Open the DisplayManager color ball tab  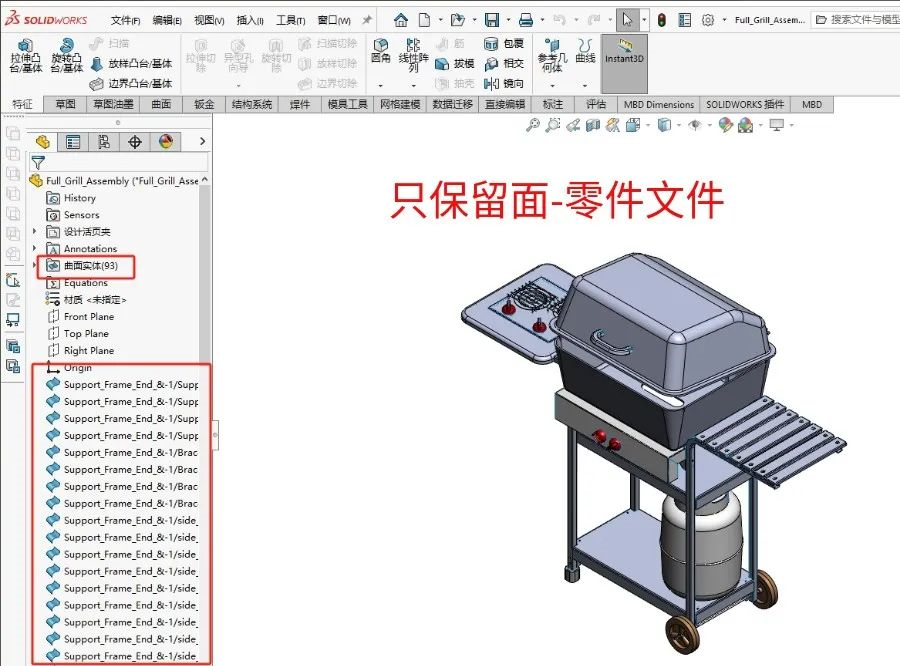[166, 142]
